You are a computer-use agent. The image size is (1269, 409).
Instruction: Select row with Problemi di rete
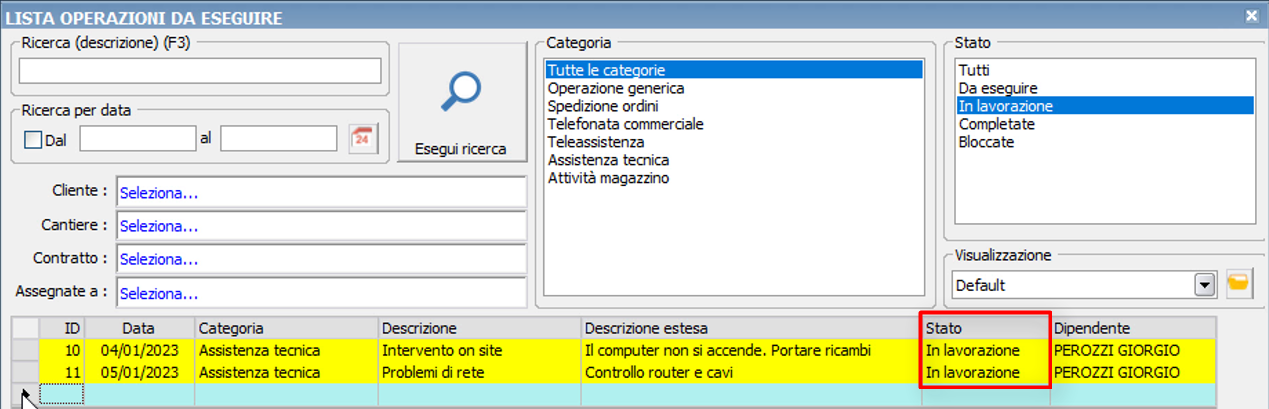pos(440,372)
